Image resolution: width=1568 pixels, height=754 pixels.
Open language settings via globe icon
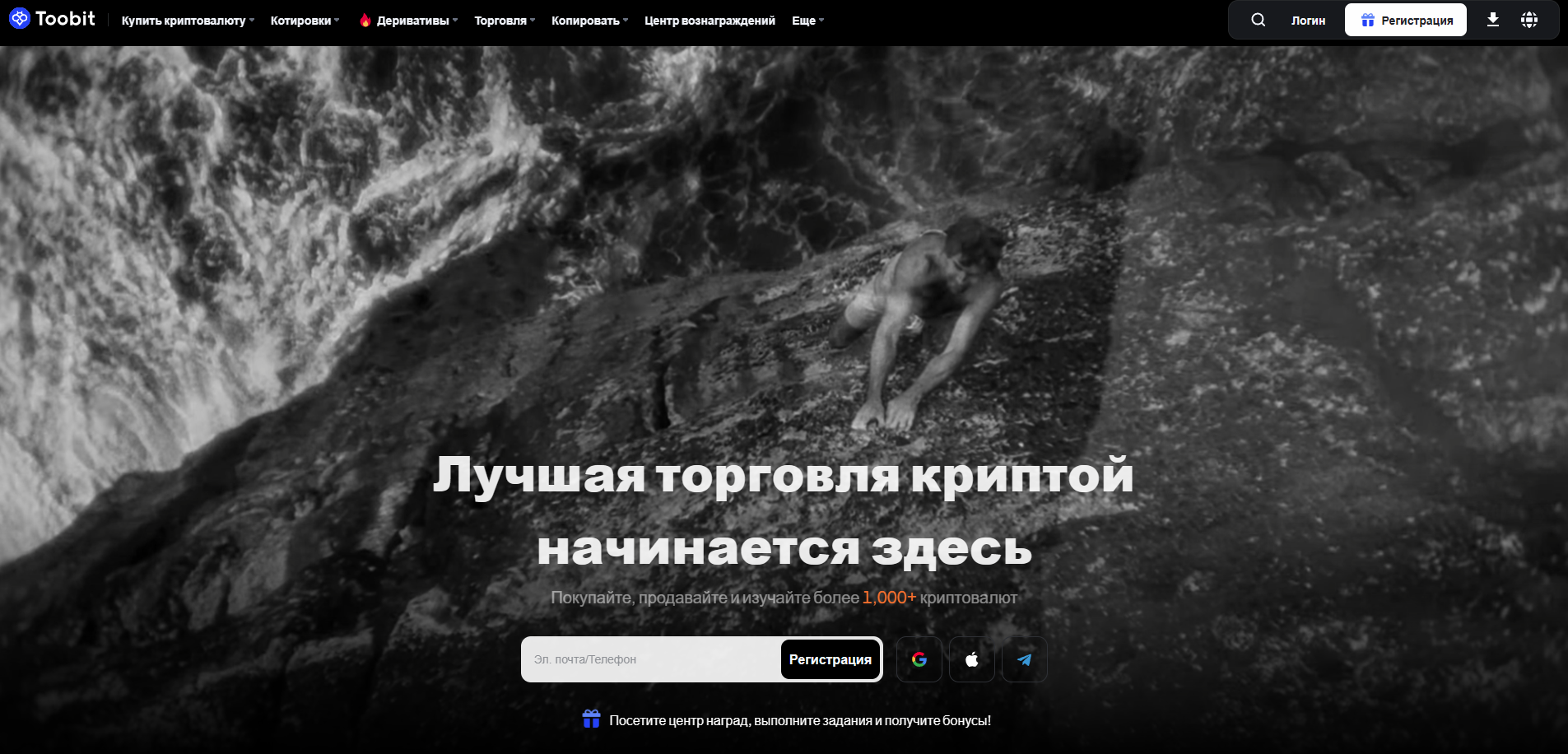tap(1528, 20)
